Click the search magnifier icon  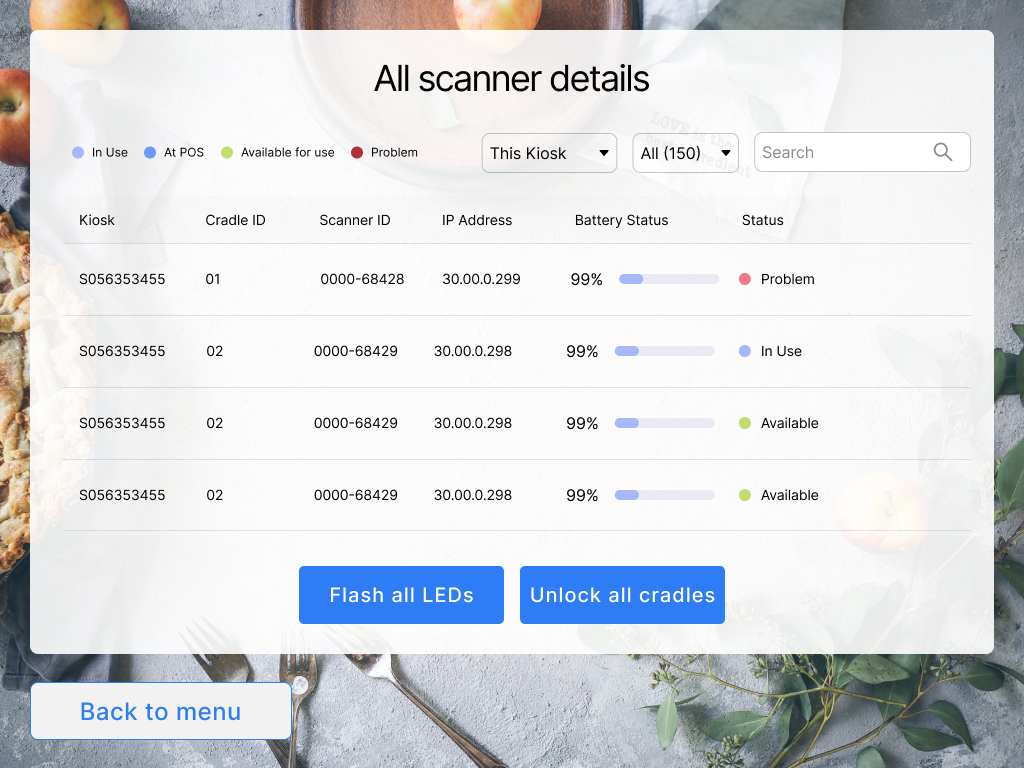pyautogui.click(x=942, y=152)
